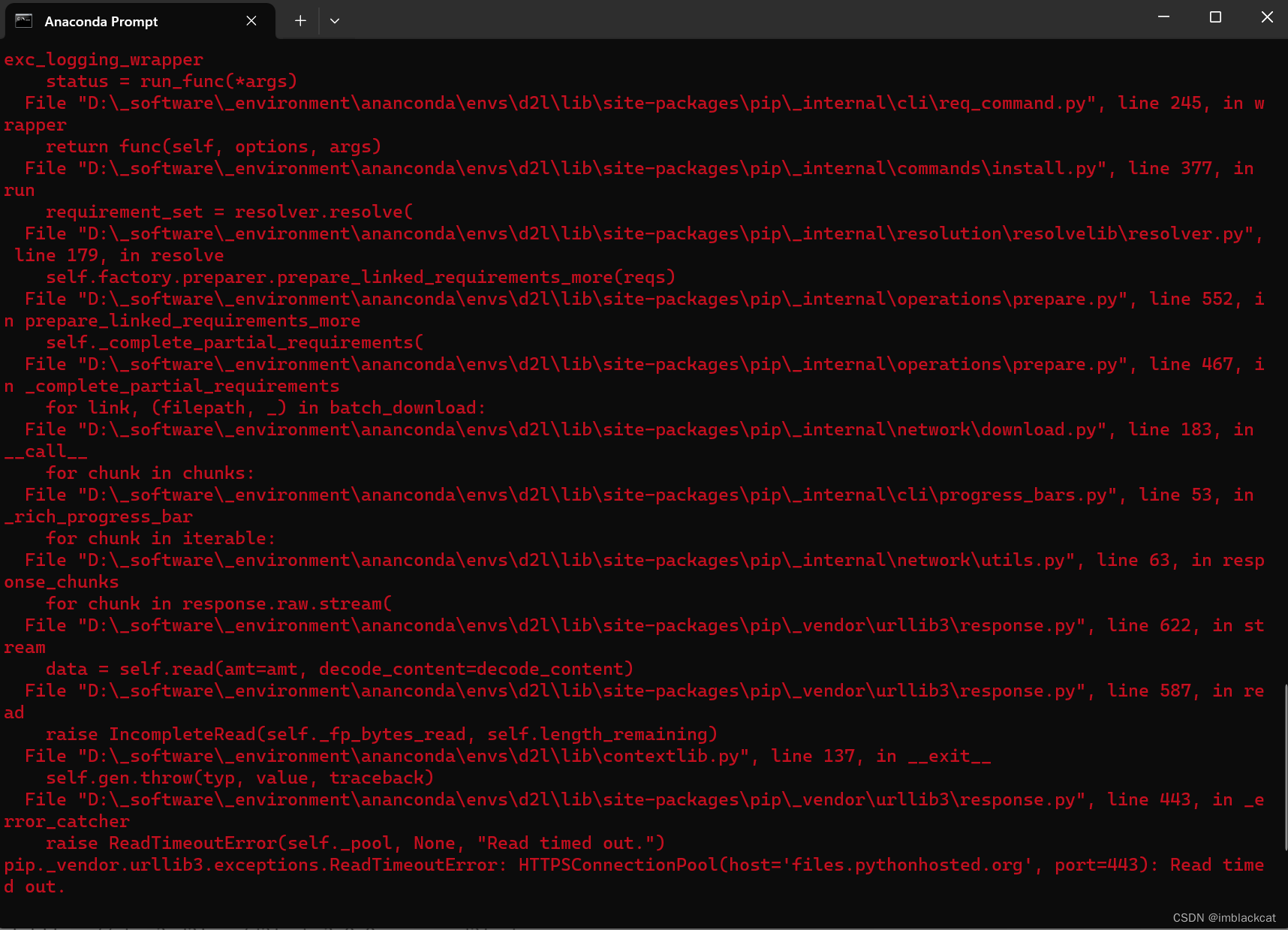Click "self._complete_partial_requirements(" line

pos(235,343)
